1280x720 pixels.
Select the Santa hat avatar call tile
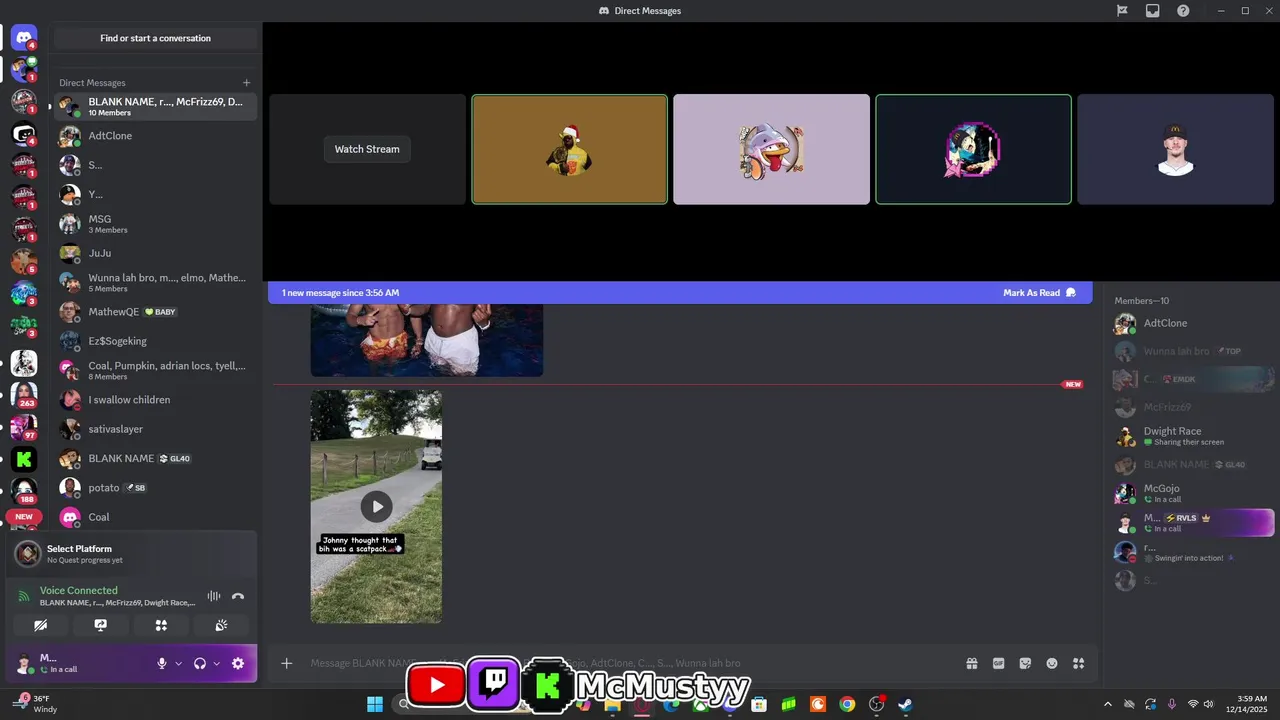coord(570,149)
